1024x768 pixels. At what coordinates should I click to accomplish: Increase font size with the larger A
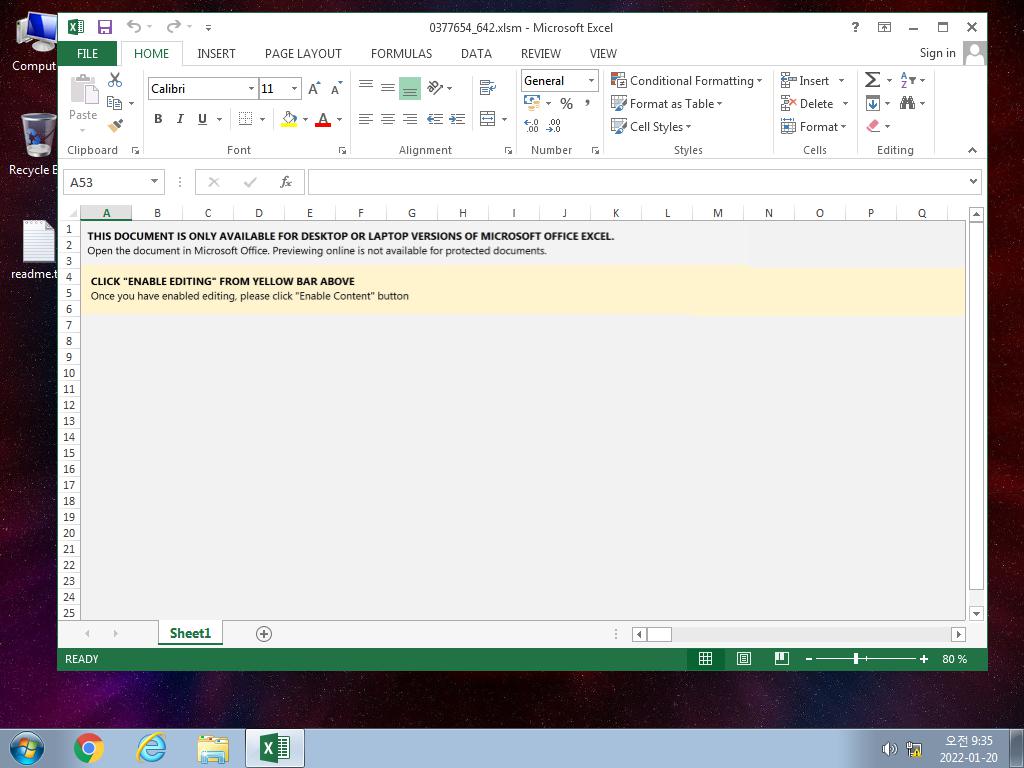(314, 88)
